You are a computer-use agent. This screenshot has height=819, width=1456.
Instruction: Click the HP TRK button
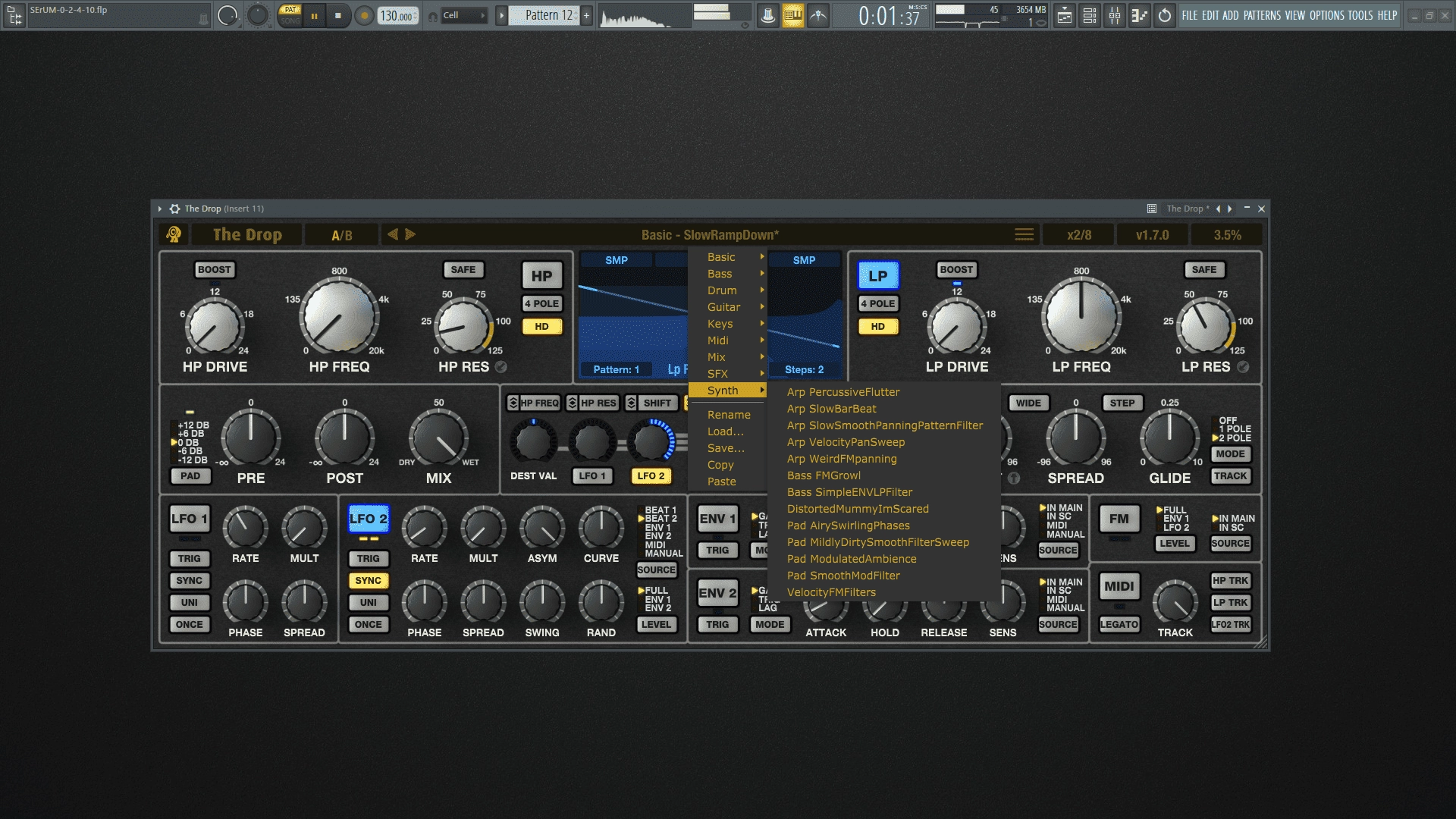(1230, 581)
